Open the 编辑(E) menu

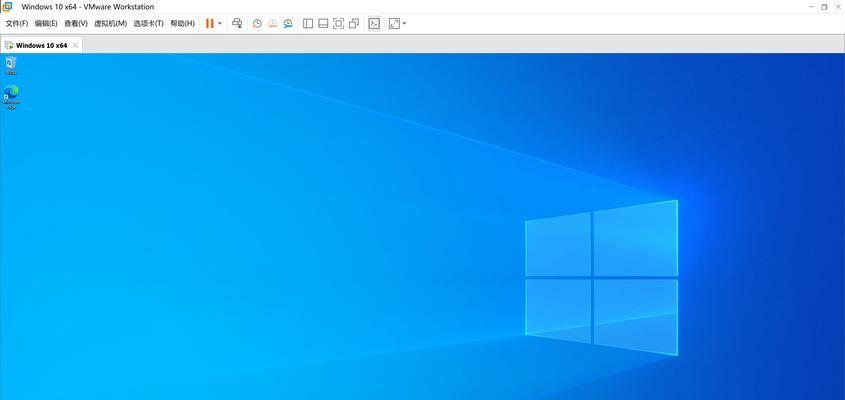pos(46,24)
